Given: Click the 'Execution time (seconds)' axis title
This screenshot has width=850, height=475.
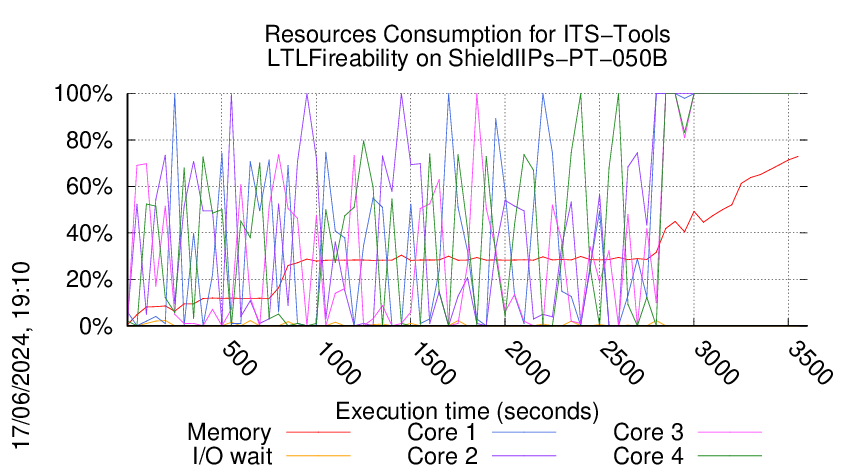Looking at the screenshot, I should 467,411.
